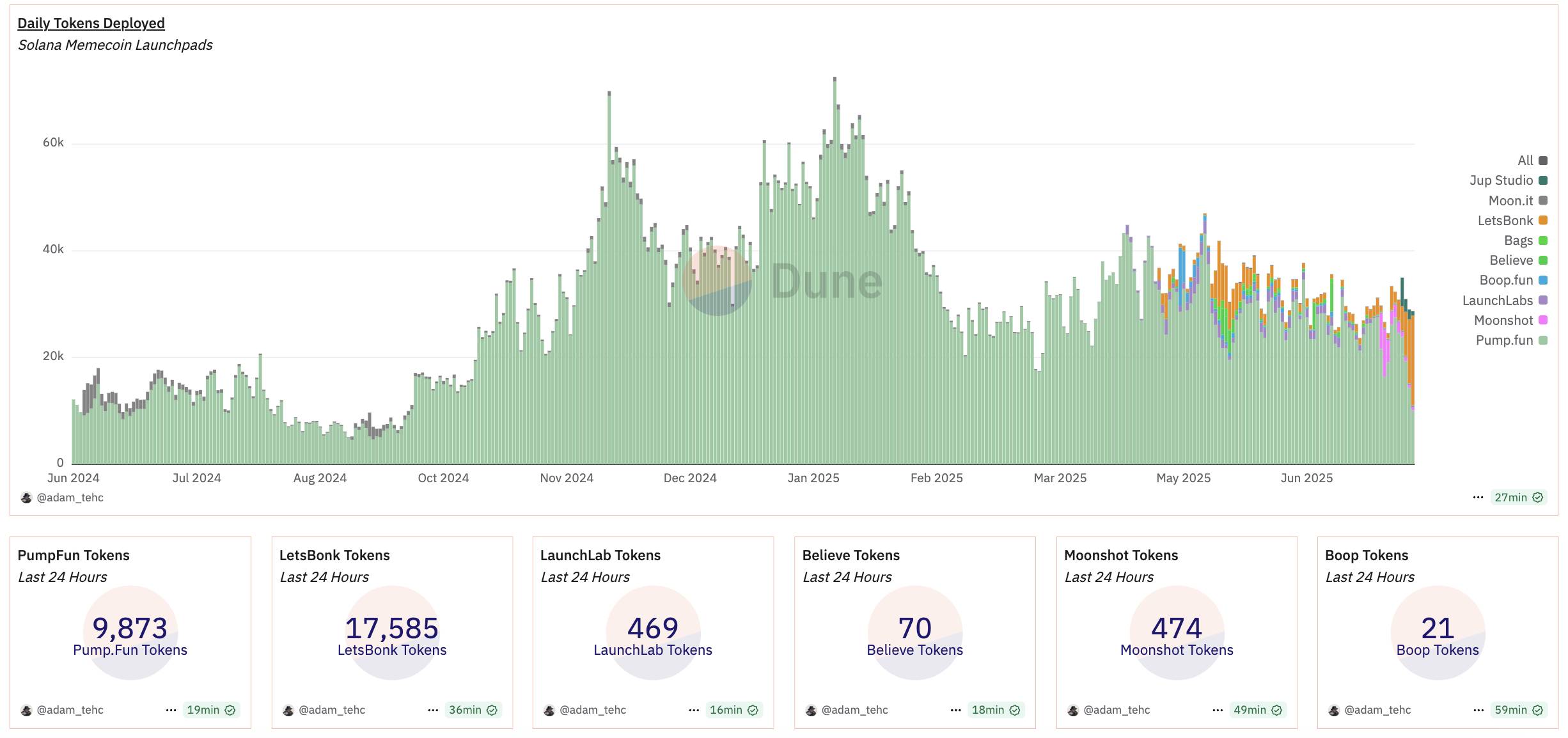Click the 19min refresh badge
The height and width of the screenshot is (738, 1568).
pyautogui.click(x=211, y=710)
